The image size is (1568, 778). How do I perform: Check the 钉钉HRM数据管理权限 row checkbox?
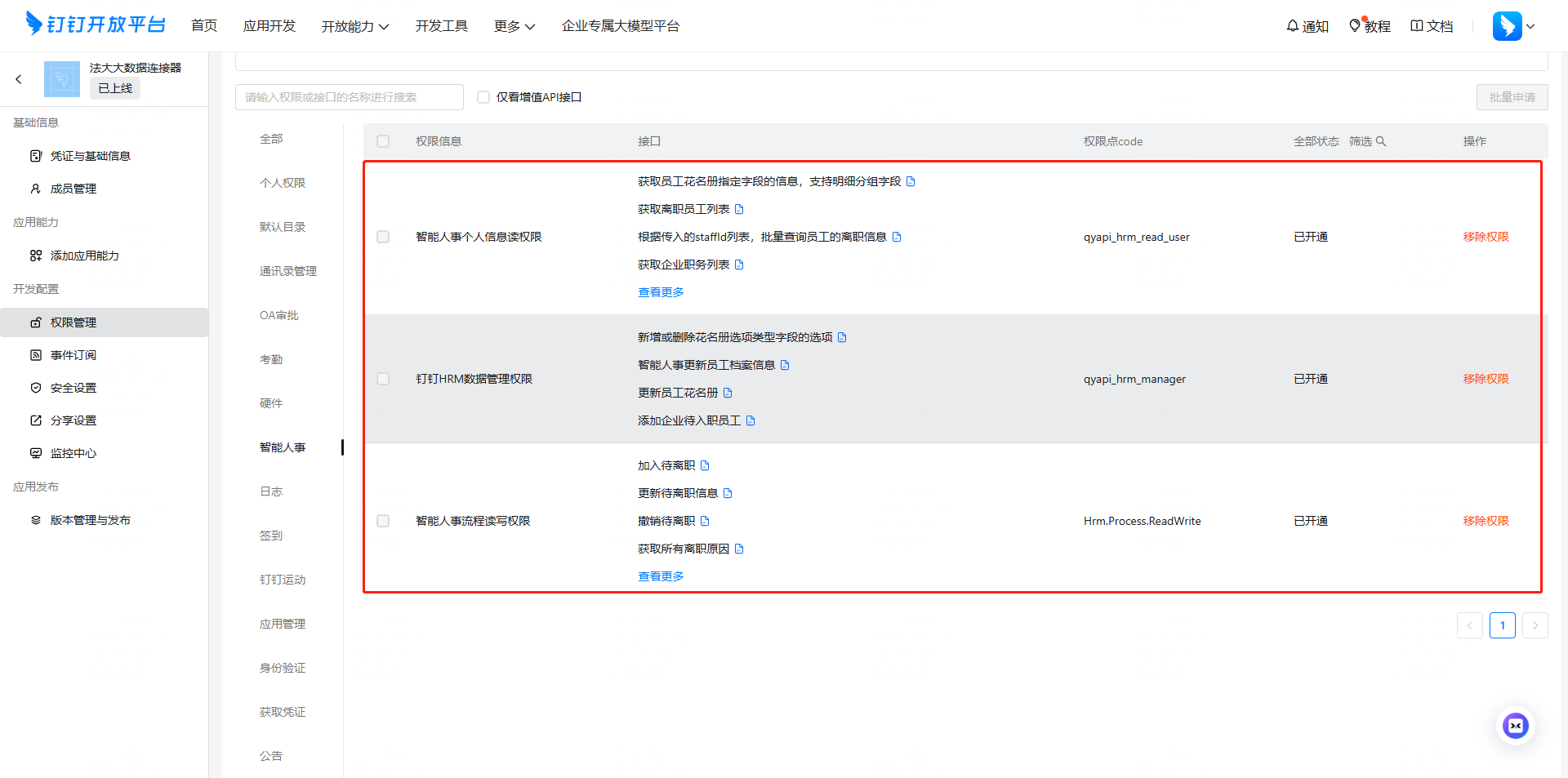(383, 379)
